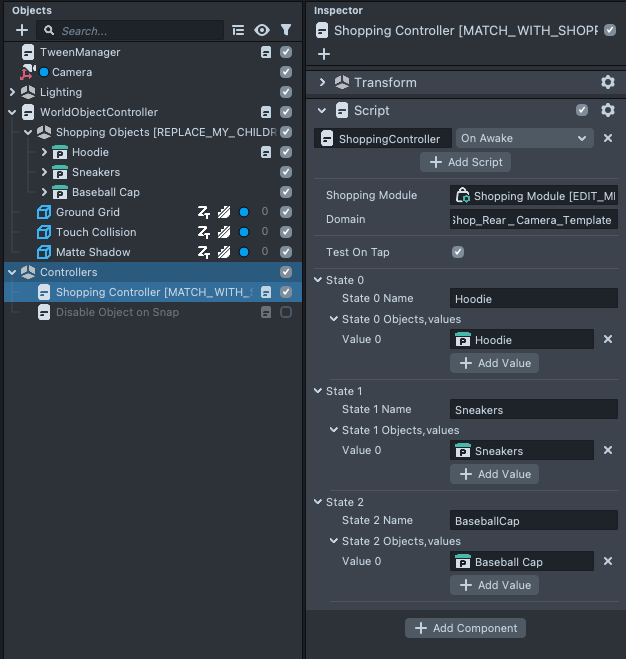Click the hierarchy list view icon beside search
The image size is (626, 659).
pyautogui.click(x=238, y=31)
